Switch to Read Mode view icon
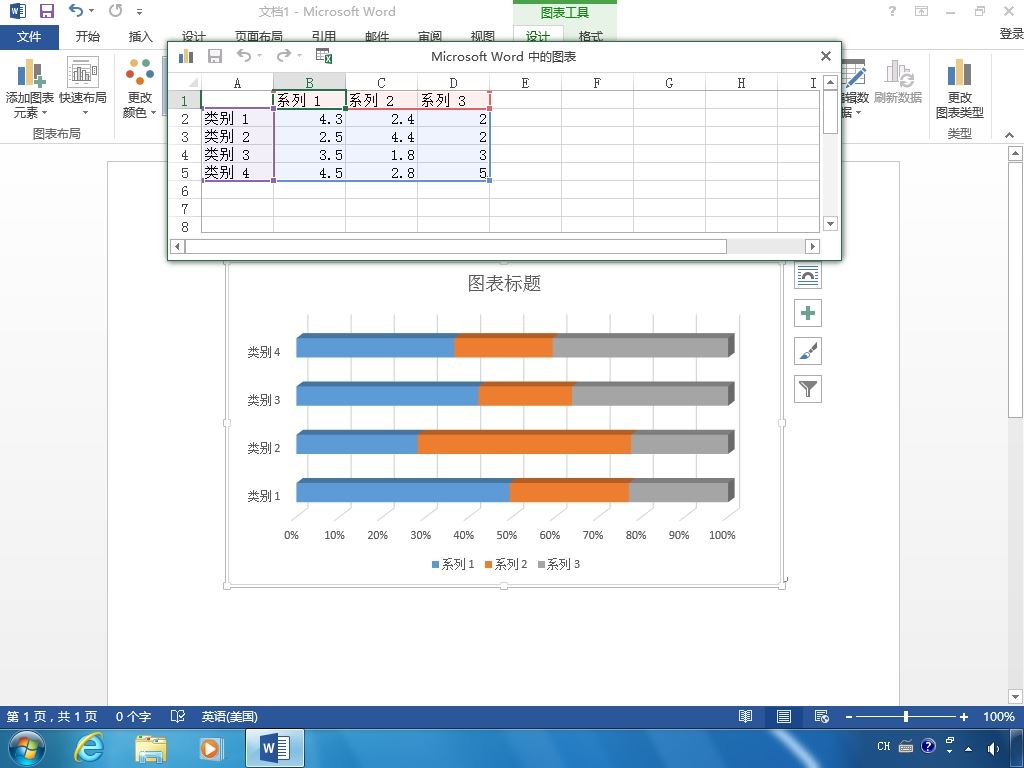This screenshot has width=1024, height=768. coord(745,716)
